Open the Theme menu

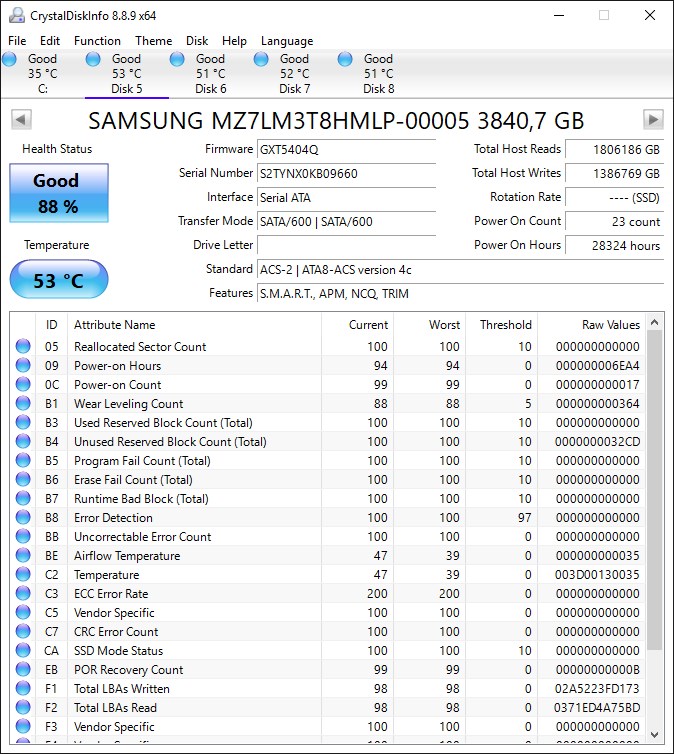point(153,41)
